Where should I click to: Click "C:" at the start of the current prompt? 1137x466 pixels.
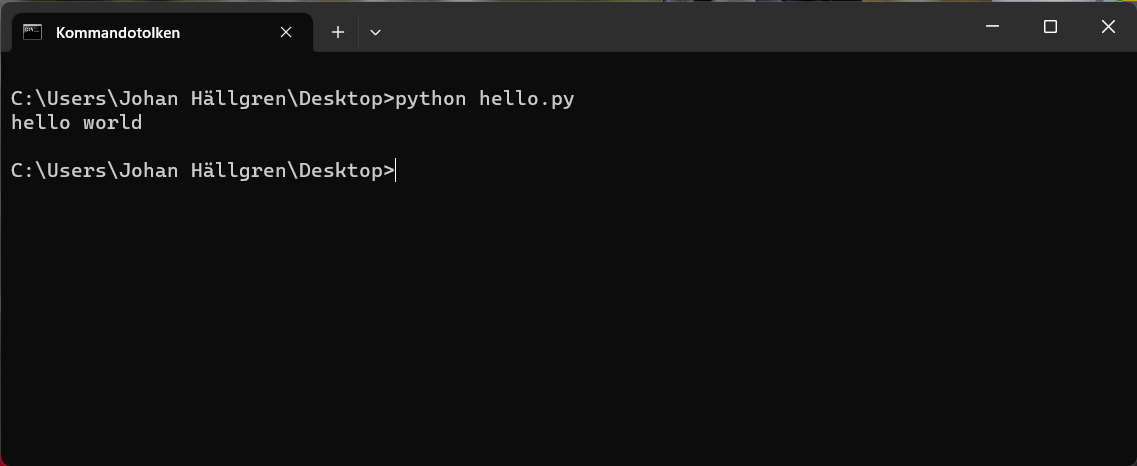tap(22, 171)
